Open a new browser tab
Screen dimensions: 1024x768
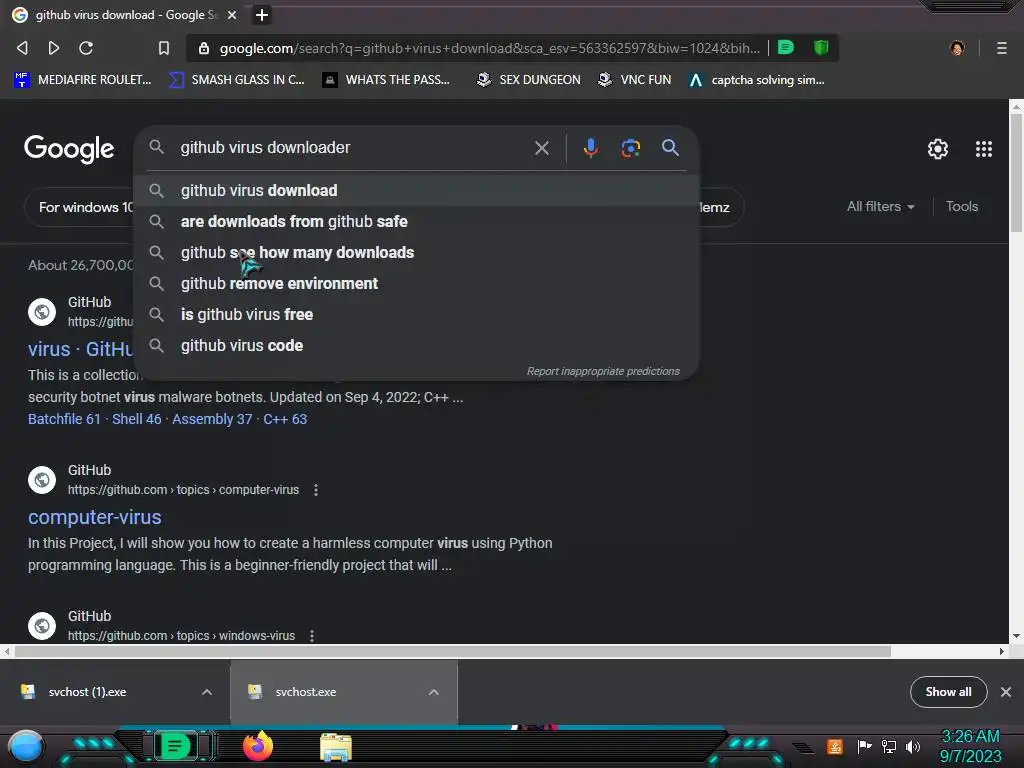262,14
